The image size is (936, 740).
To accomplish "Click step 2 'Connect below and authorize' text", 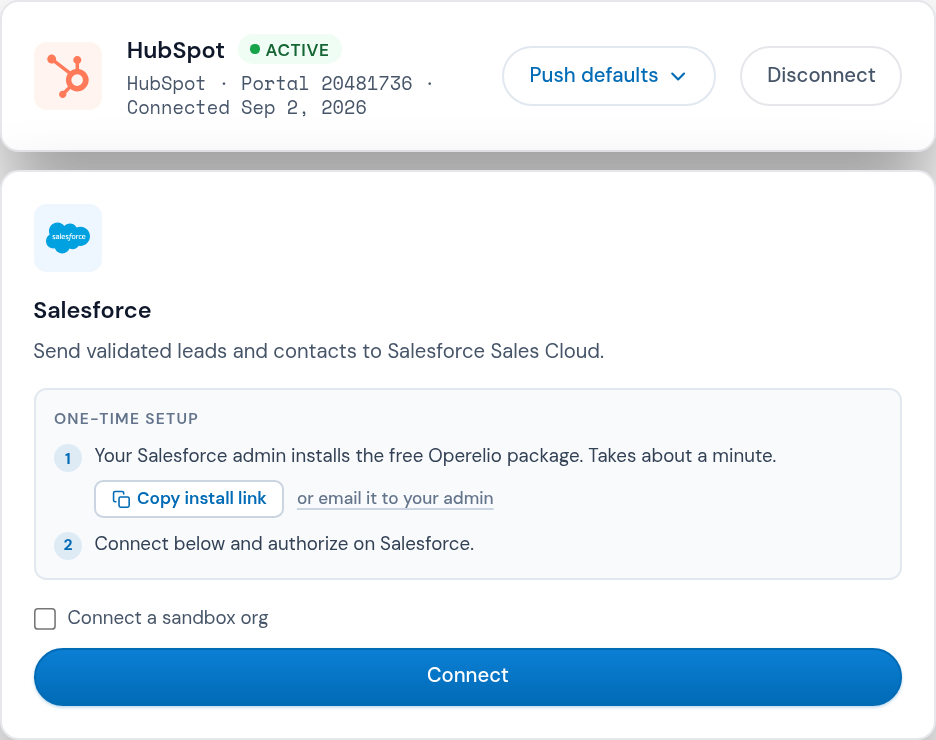I will 284,544.
